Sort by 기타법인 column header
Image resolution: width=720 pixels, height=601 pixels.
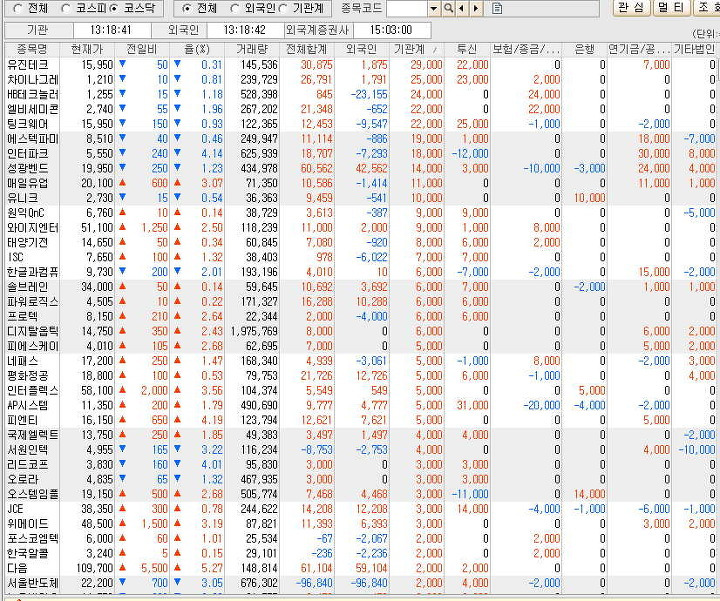pos(694,49)
